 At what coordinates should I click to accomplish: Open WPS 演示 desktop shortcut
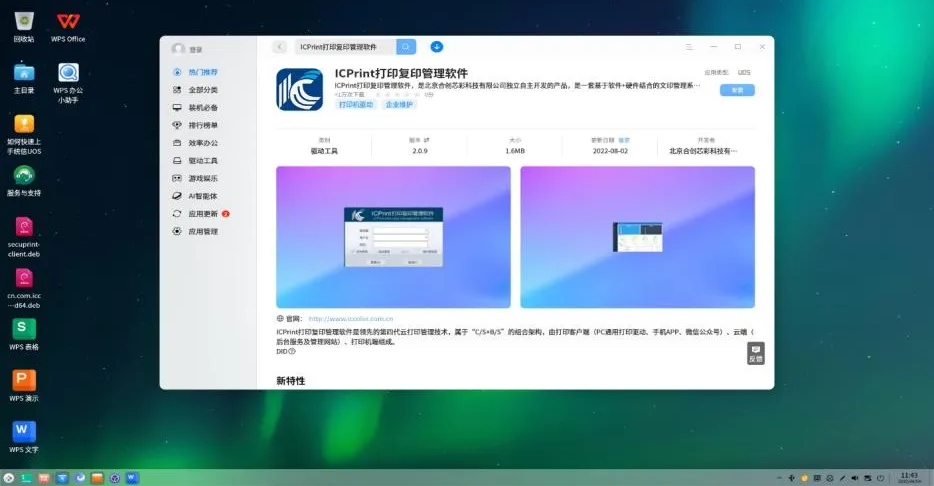click(24, 385)
